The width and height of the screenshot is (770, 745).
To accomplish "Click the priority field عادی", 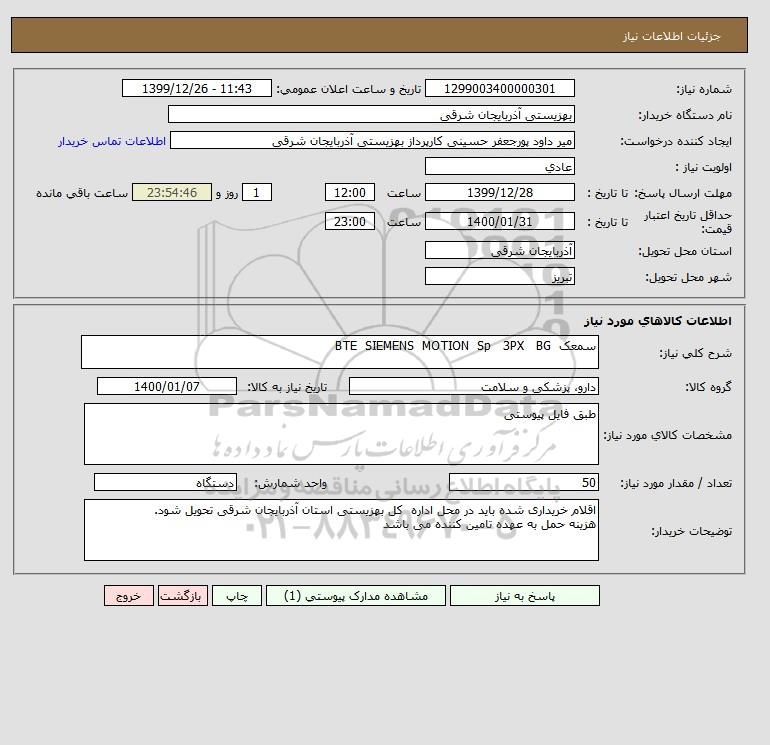I will (x=499, y=166).
